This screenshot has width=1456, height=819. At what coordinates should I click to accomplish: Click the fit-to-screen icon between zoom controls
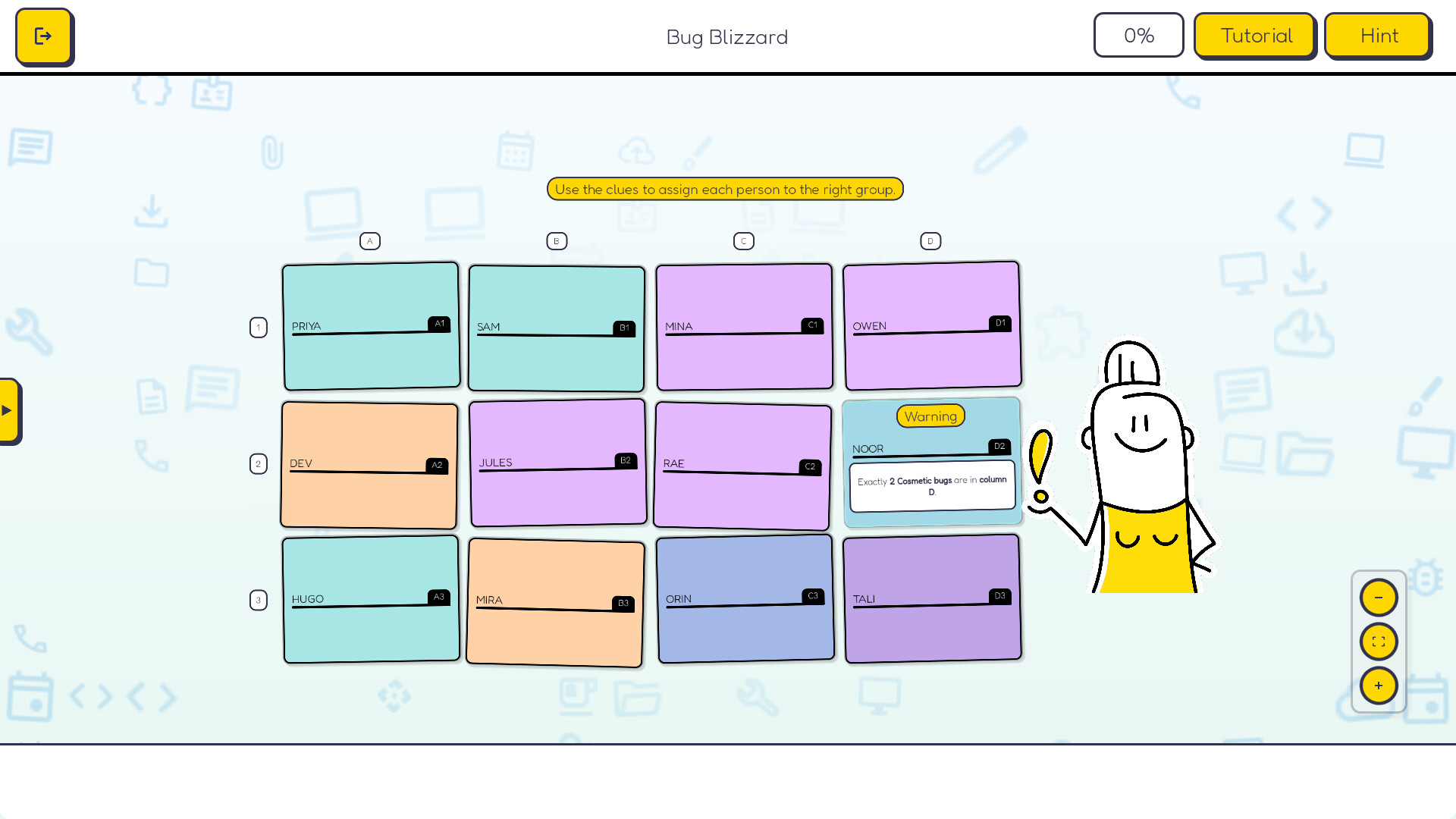[1378, 641]
